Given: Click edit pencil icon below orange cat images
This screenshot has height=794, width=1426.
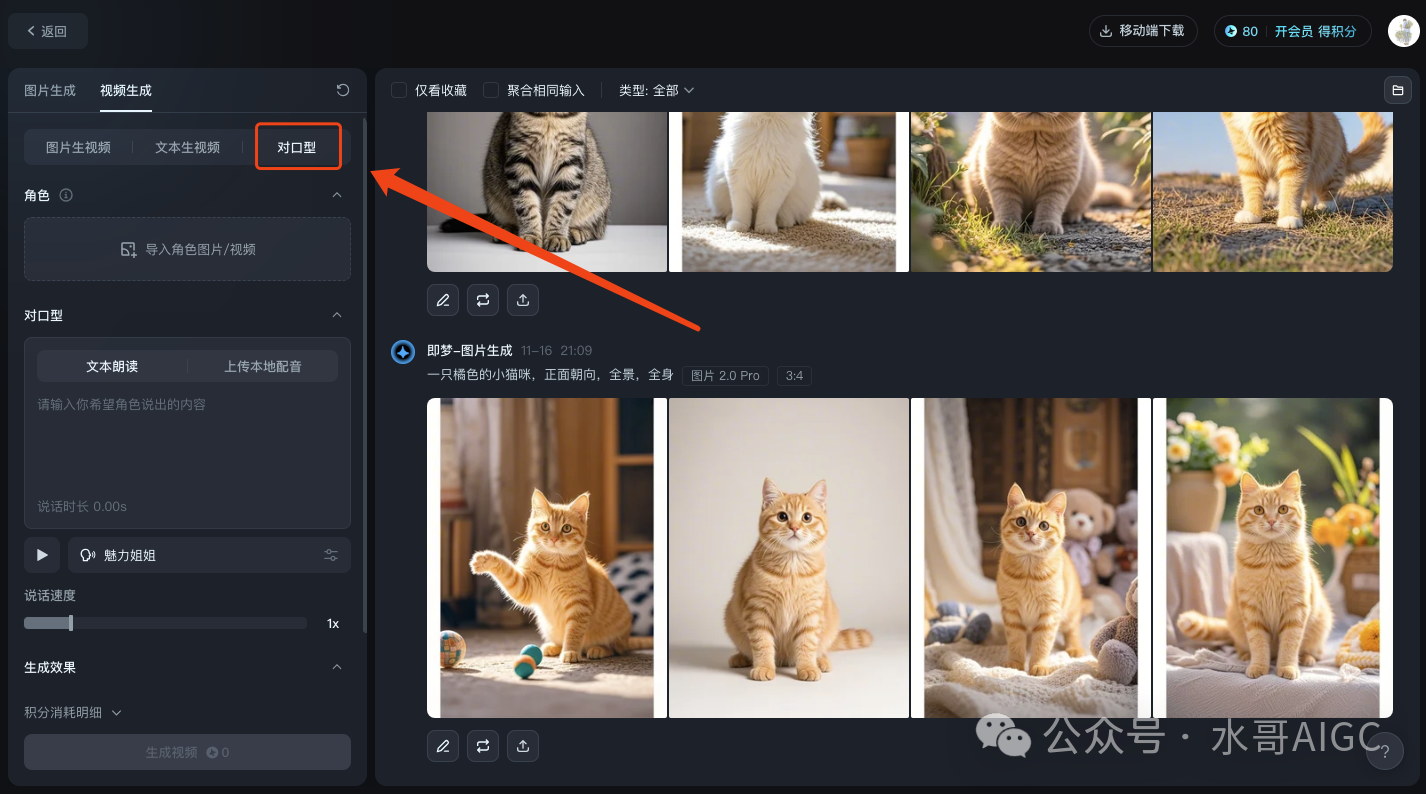Looking at the screenshot, I should [x=443, y=746].
